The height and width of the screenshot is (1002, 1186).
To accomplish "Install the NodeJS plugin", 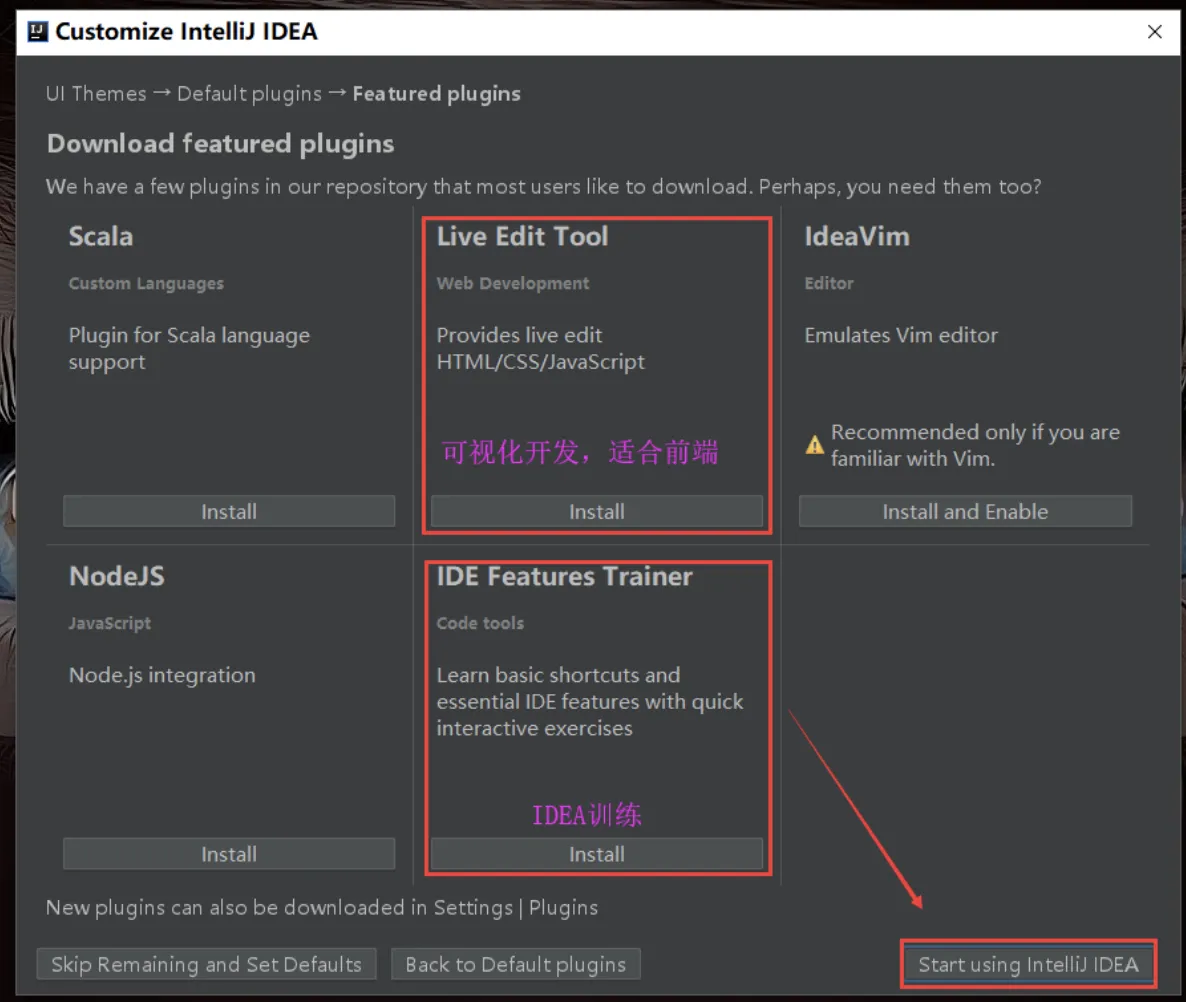I will tap(229, 855).
